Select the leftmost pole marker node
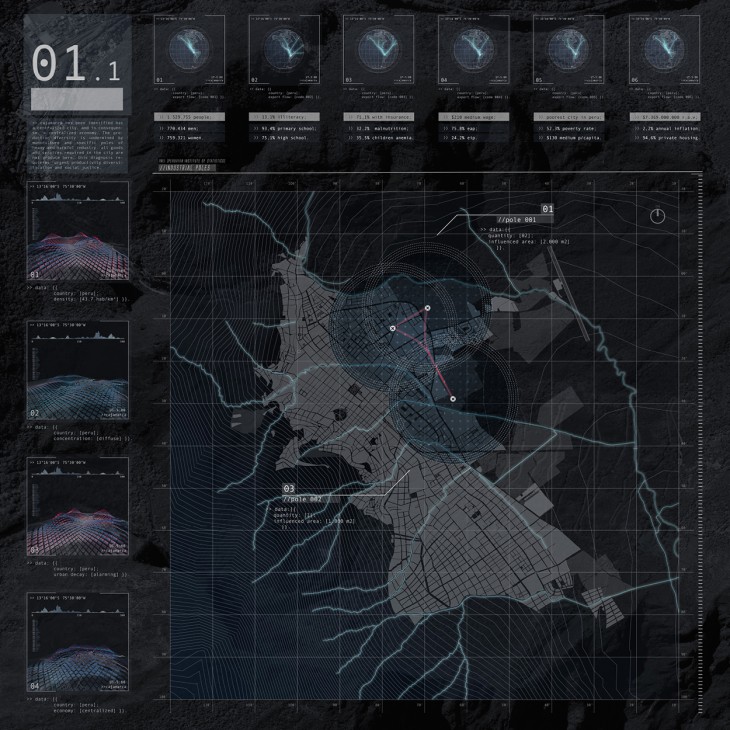 click(393, 328)
